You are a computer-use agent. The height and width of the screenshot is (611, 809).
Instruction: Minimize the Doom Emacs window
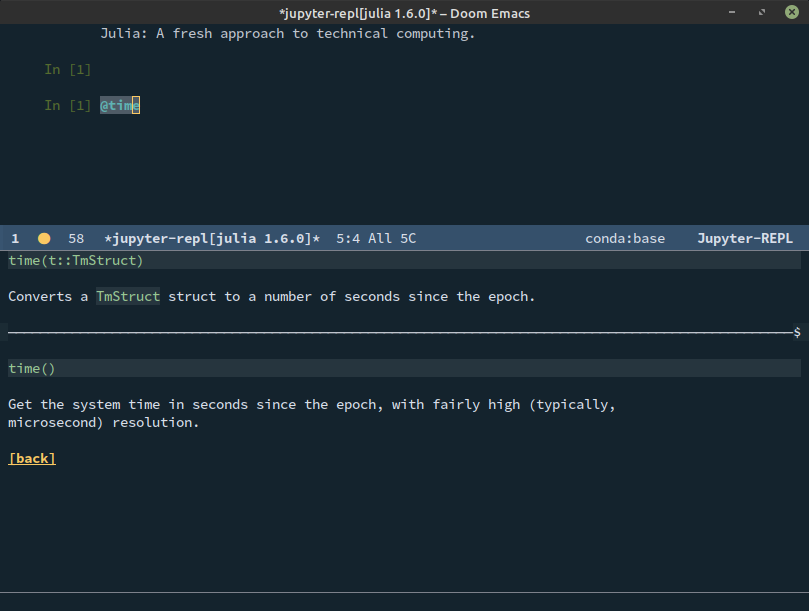(732, 12)
